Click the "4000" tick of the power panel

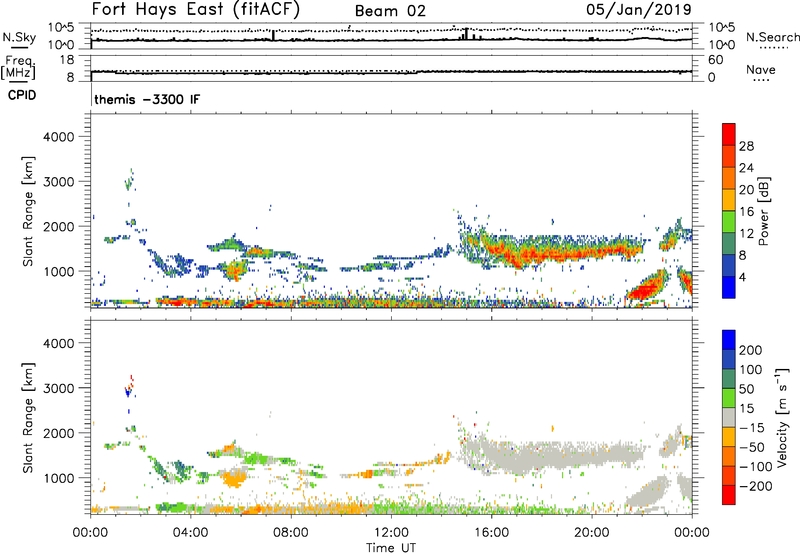pos(58,137)
